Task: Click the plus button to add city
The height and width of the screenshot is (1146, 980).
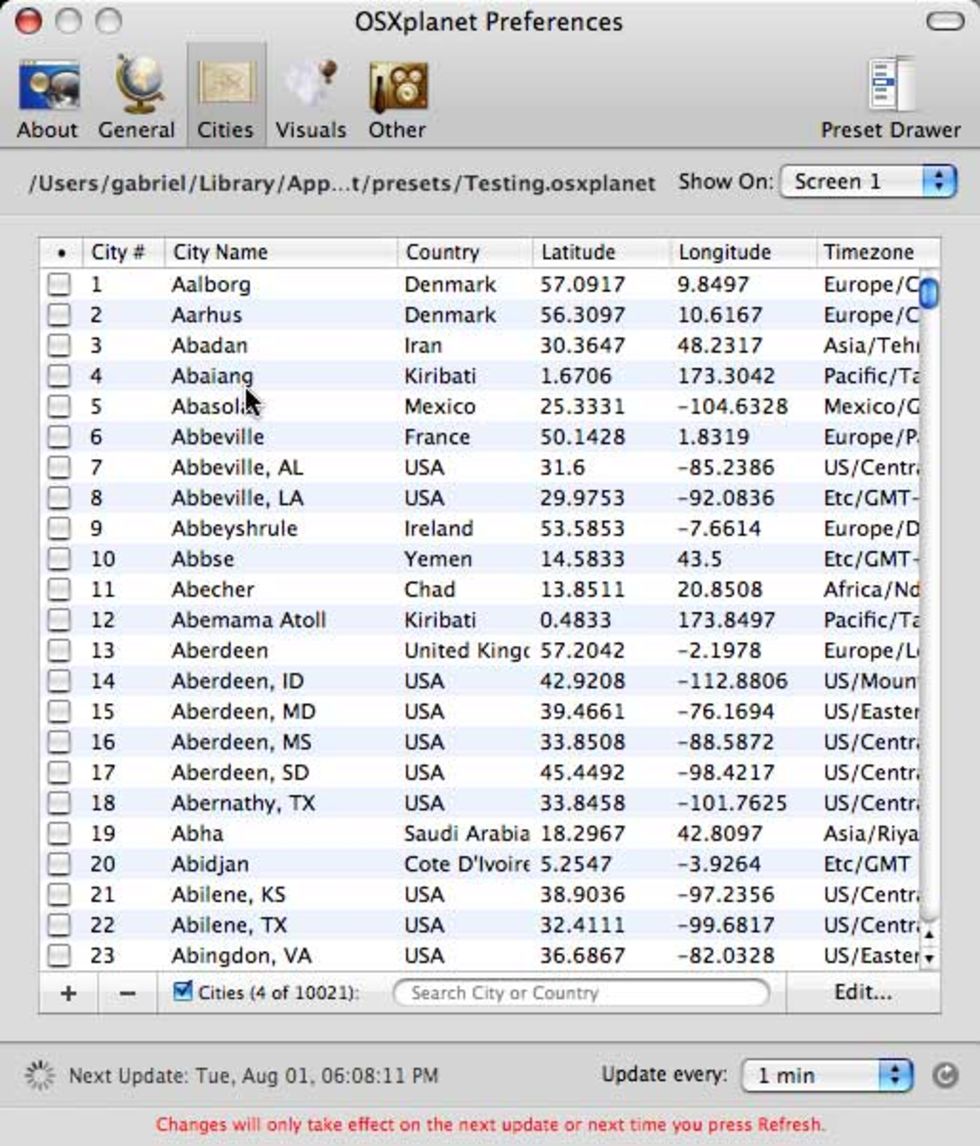Action: pos(68,994)
